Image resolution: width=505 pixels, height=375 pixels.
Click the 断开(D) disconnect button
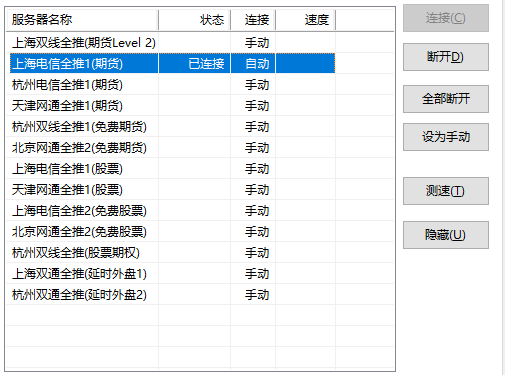[x=446, y=57]
